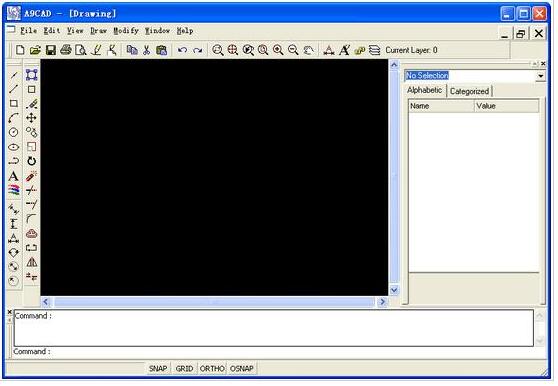Open the layers manager stack icon

374,50
